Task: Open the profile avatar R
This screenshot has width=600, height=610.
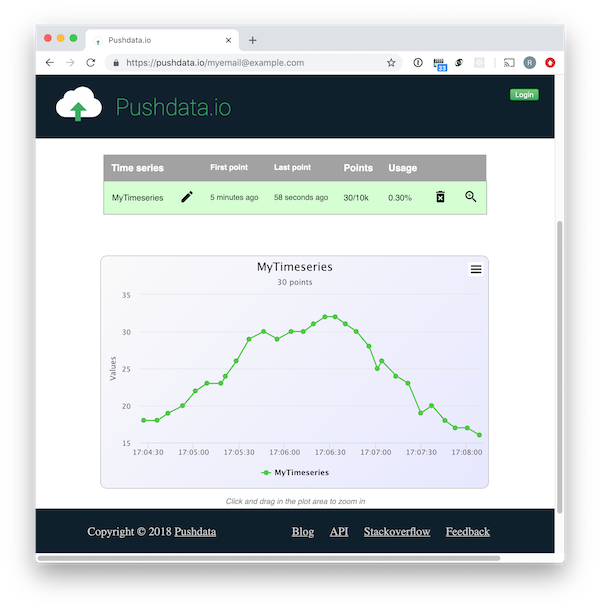Action: tap(529, 63)
